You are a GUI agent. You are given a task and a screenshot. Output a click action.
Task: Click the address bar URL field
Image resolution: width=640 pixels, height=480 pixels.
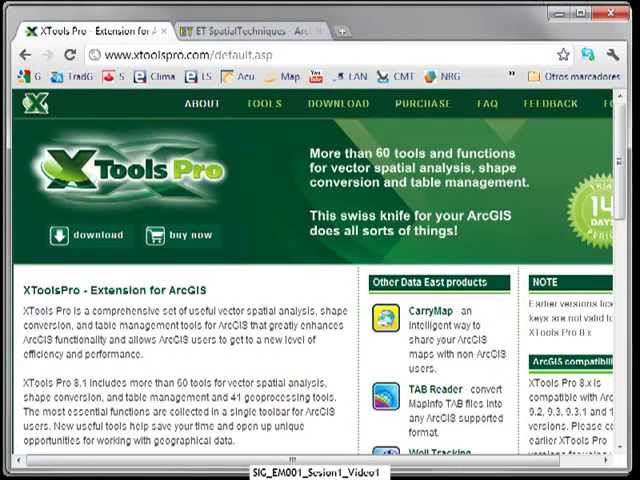tap(318, 55)
